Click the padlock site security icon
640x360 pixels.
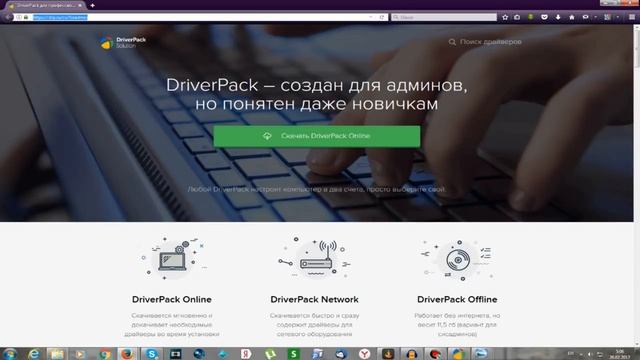pyautogui.click(x=26, y=17)
